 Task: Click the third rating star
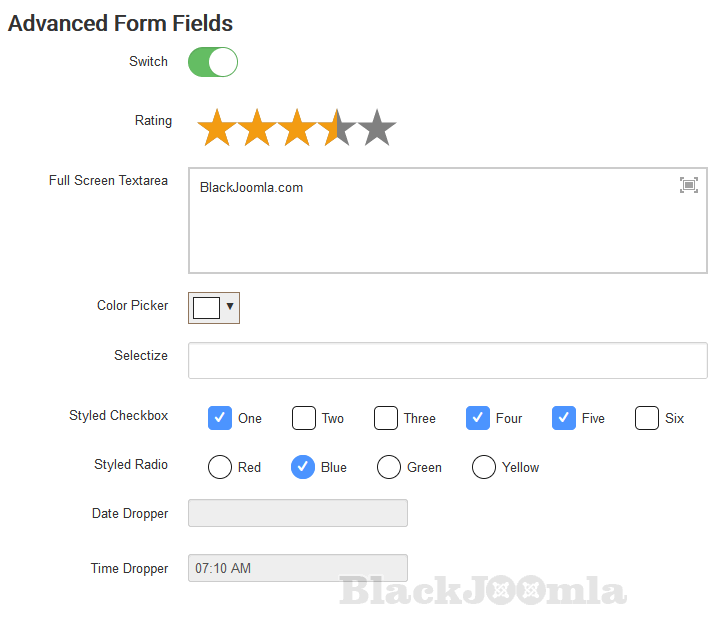pyautogui.click(x=297, y=129)
